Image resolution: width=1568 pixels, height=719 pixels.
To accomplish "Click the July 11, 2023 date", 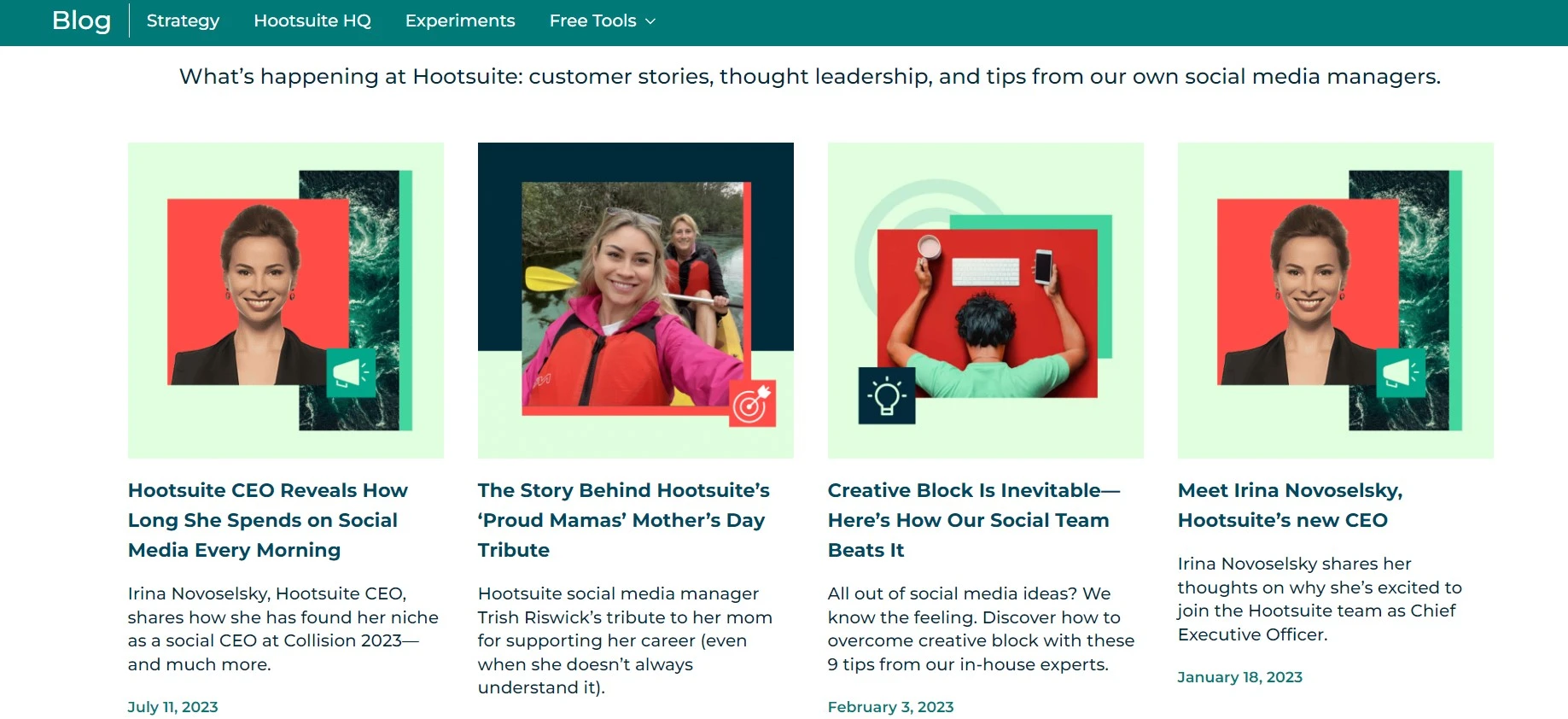I will click(172, 707).
